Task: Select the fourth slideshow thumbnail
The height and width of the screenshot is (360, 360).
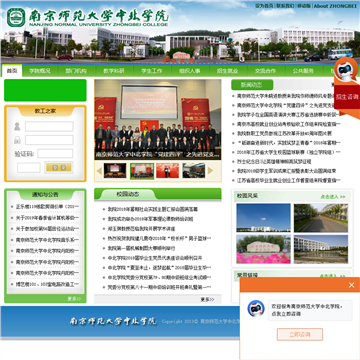Action: (x=194, y=170)
